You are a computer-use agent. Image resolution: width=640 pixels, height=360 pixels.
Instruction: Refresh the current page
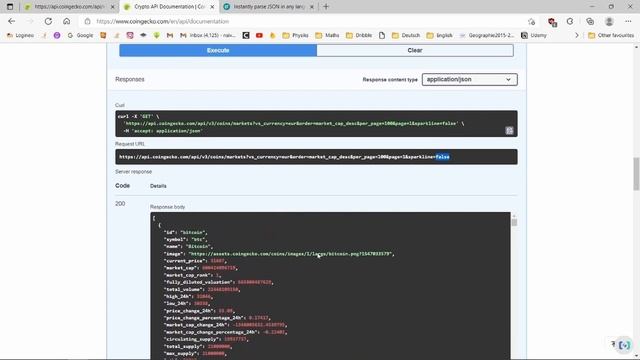point(48,21)
